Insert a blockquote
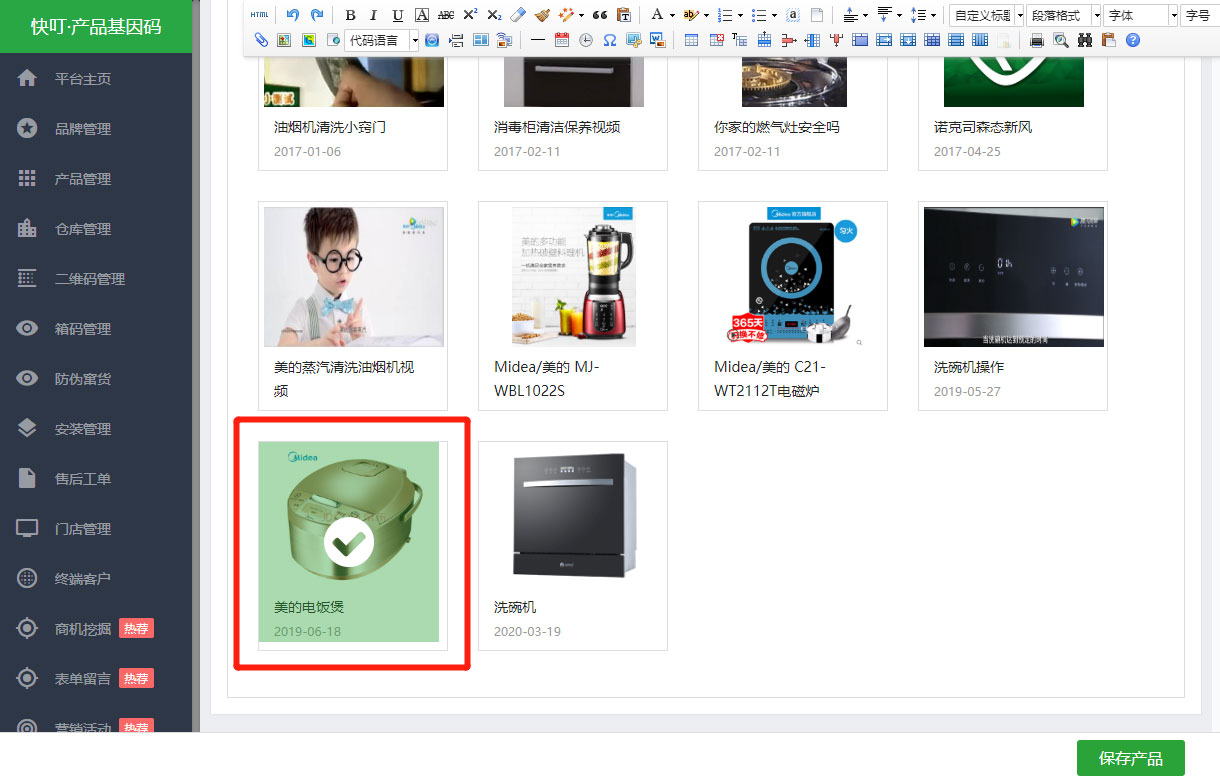The width and height of the screenshot is (1220, 783). pyautogui.click(x=600, y=15)
